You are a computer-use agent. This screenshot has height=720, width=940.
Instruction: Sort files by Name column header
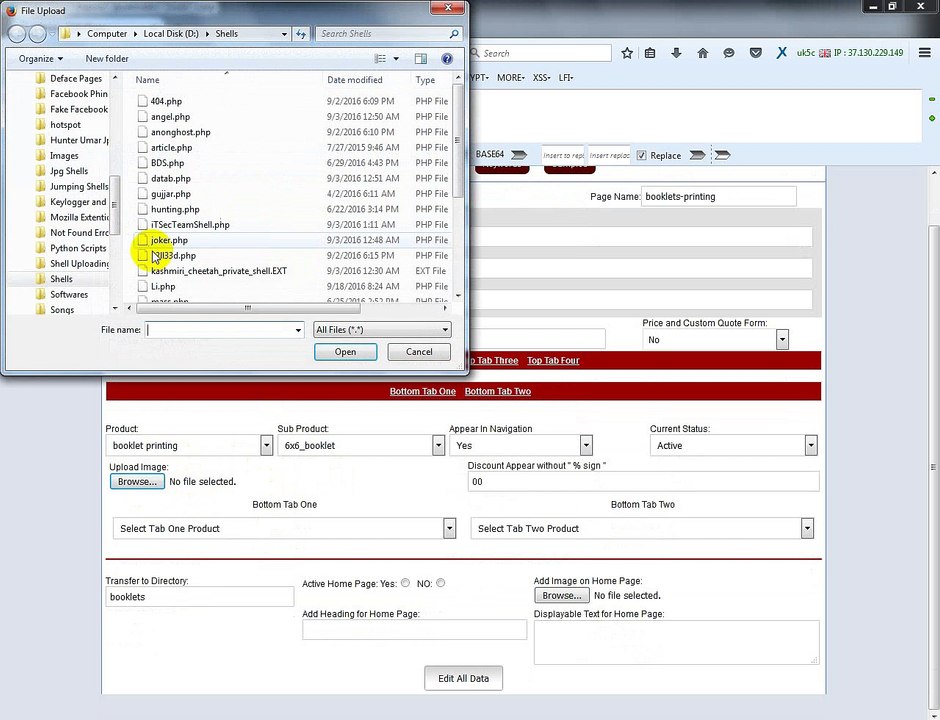[147, 80]
